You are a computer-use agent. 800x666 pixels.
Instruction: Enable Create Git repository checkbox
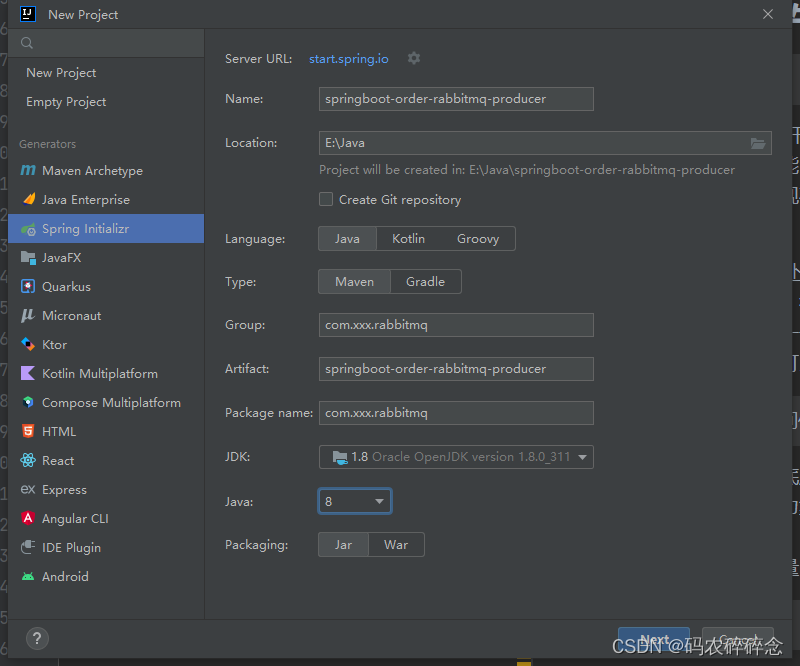326,199
